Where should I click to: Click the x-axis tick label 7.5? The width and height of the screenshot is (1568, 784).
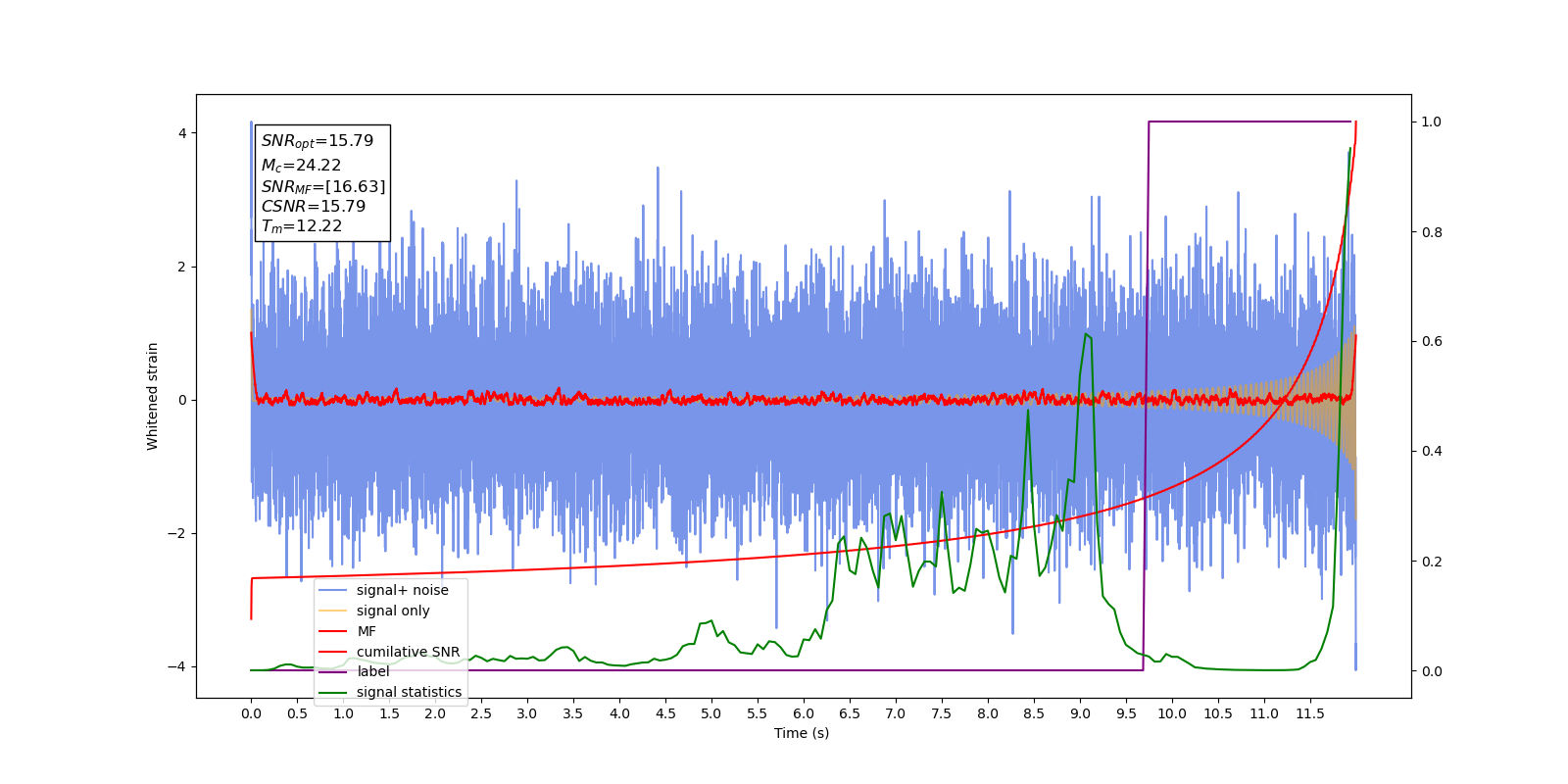tap(942, 713)
